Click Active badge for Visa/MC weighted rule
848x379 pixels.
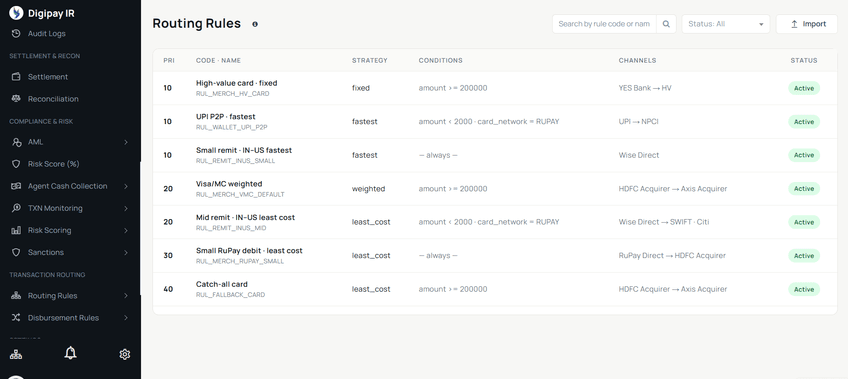click(x=804, y=189)
